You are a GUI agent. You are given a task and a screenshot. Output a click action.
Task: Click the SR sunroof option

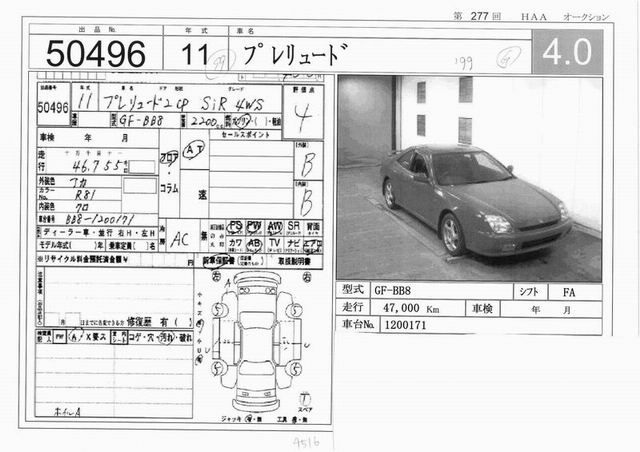(293, 227)
